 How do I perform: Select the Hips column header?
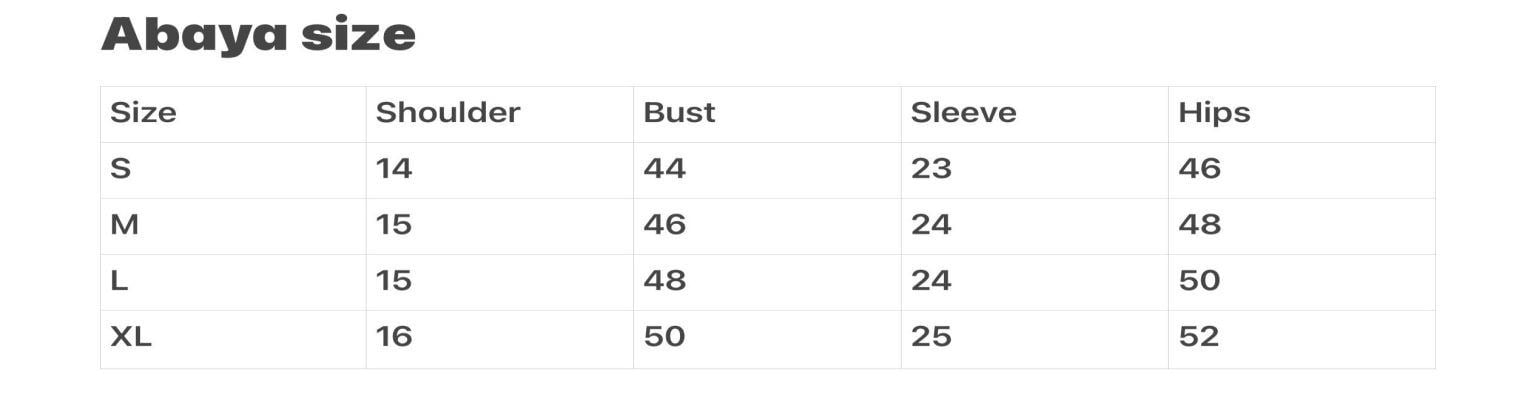coord(1214,113)
